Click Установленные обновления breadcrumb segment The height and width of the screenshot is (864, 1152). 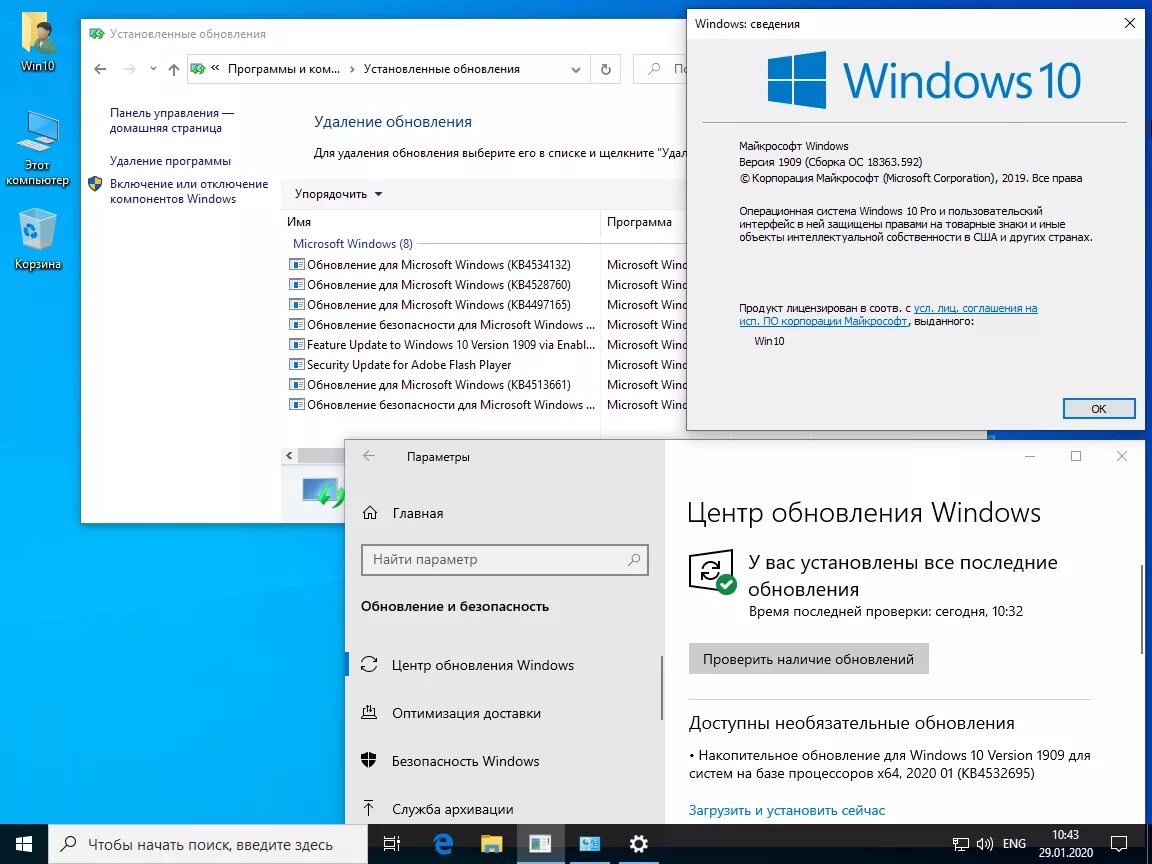click(442, 69)
